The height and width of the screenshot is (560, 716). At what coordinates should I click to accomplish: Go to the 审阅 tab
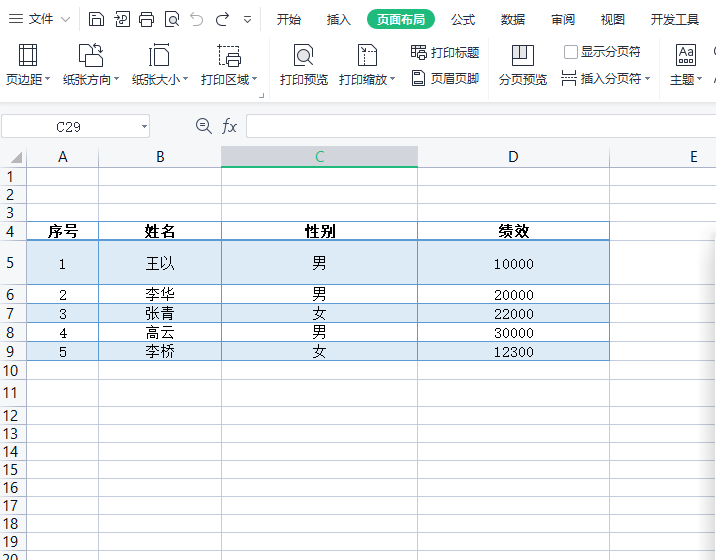click(563, 19)
